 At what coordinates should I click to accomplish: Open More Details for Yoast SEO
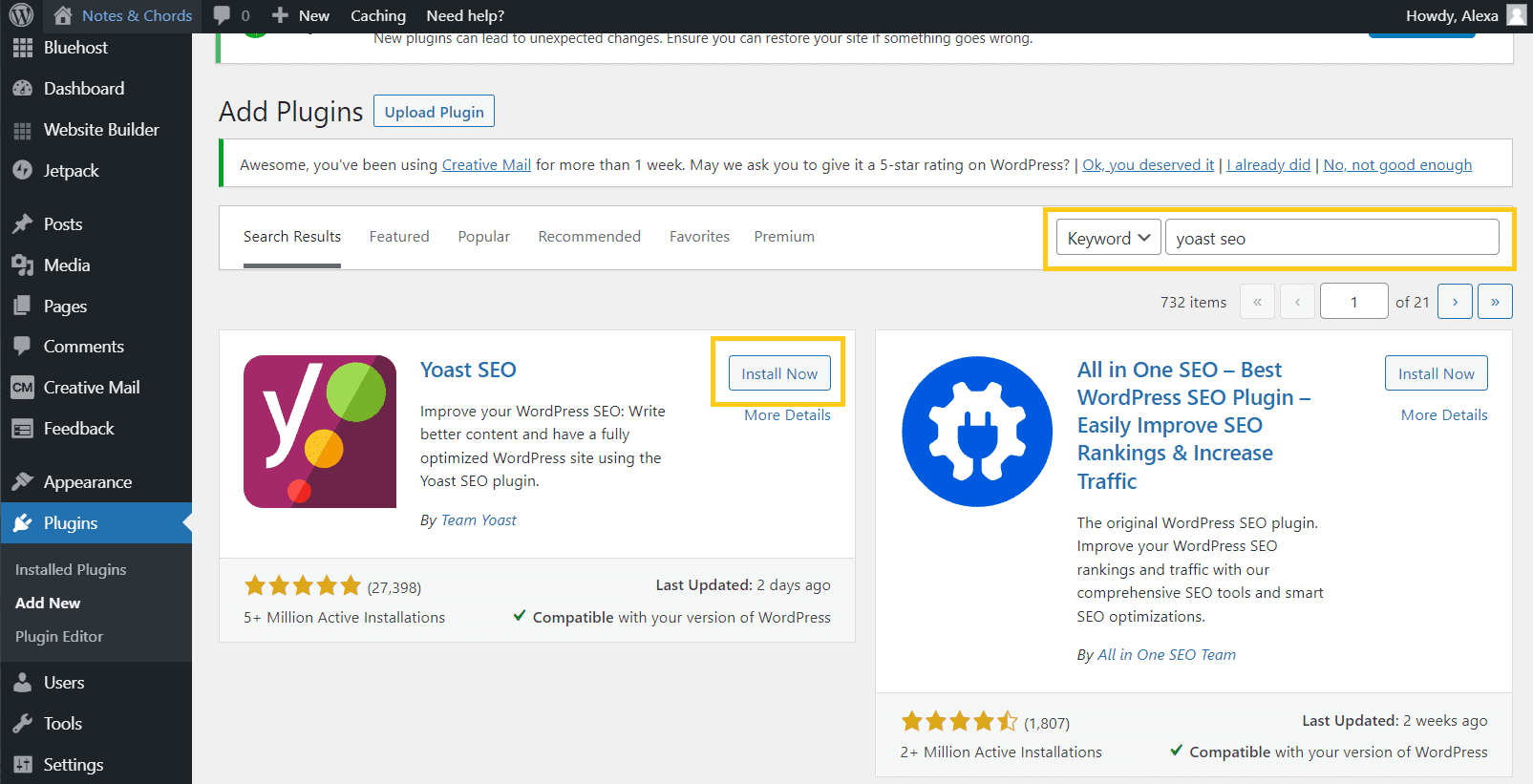pos(787,415)
